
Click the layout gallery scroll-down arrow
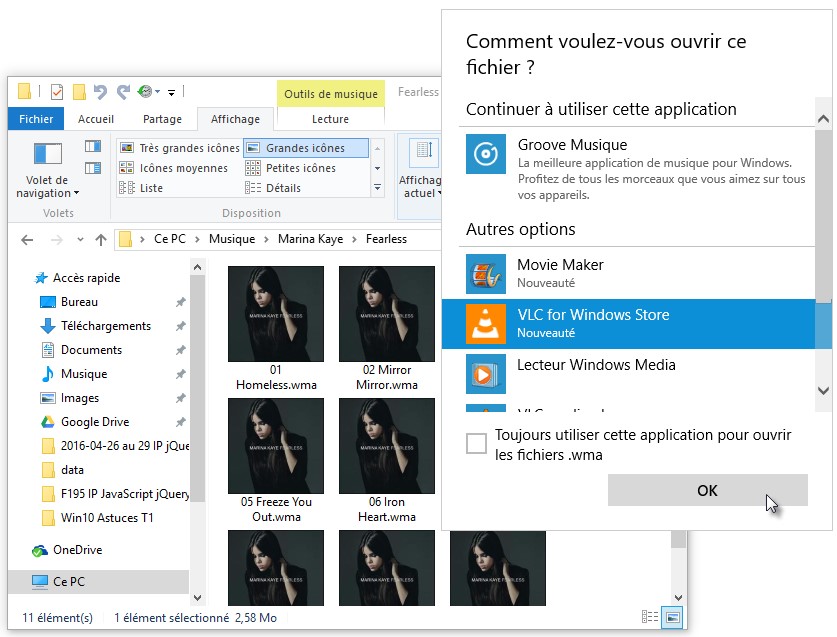(377, 168)
